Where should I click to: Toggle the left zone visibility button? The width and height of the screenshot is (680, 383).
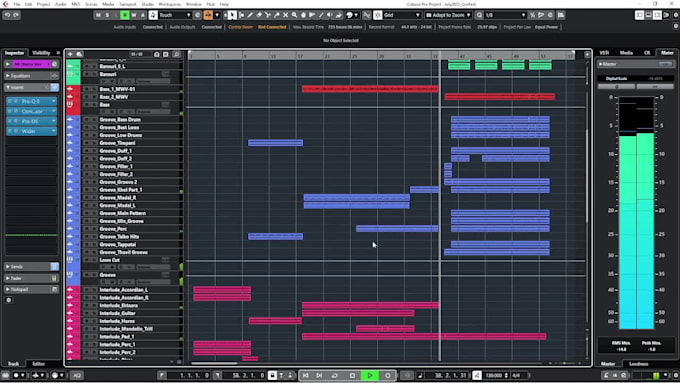[639, 15]
